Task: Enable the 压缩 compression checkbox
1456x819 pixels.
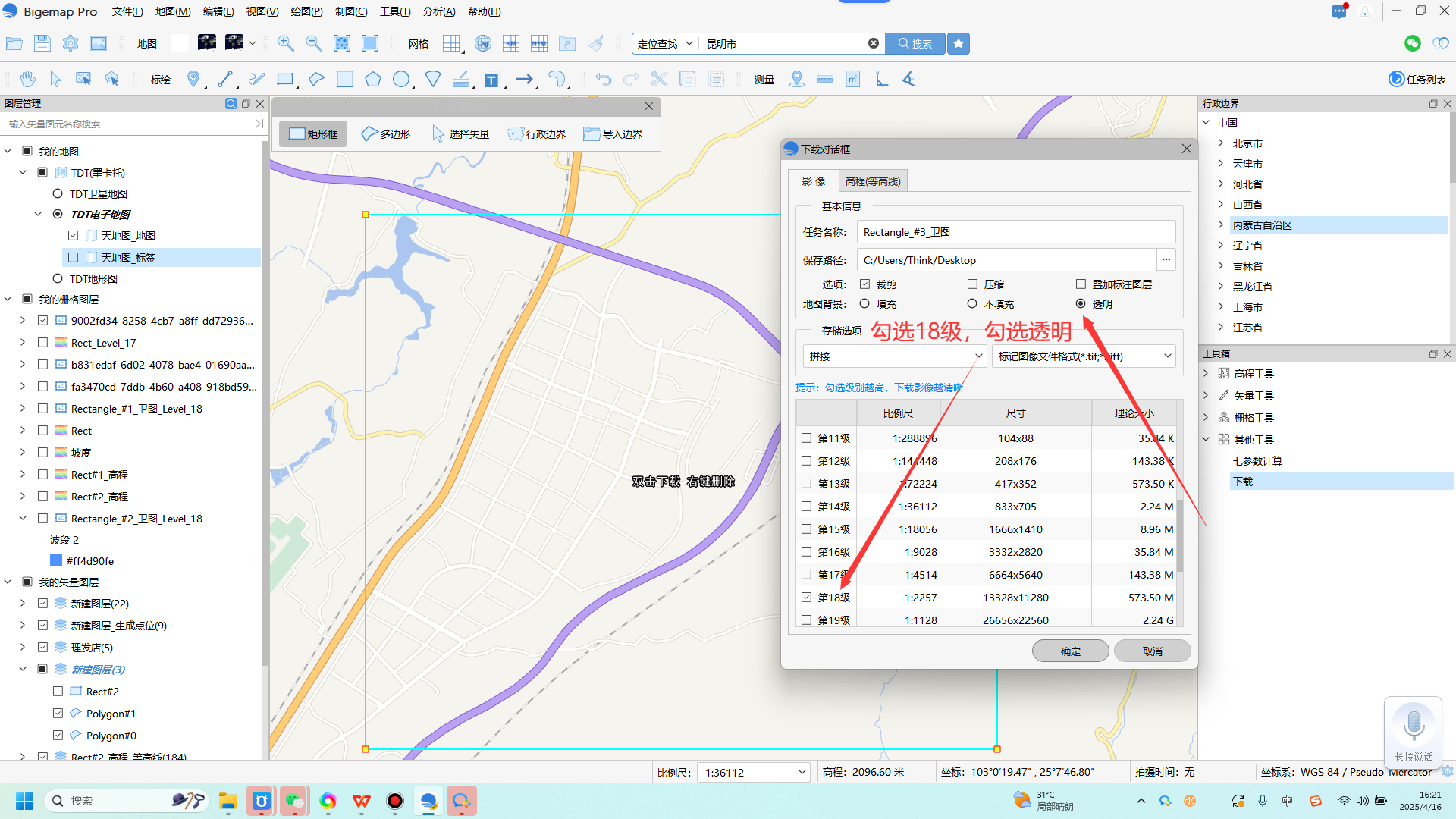Action: coord(972,284)
